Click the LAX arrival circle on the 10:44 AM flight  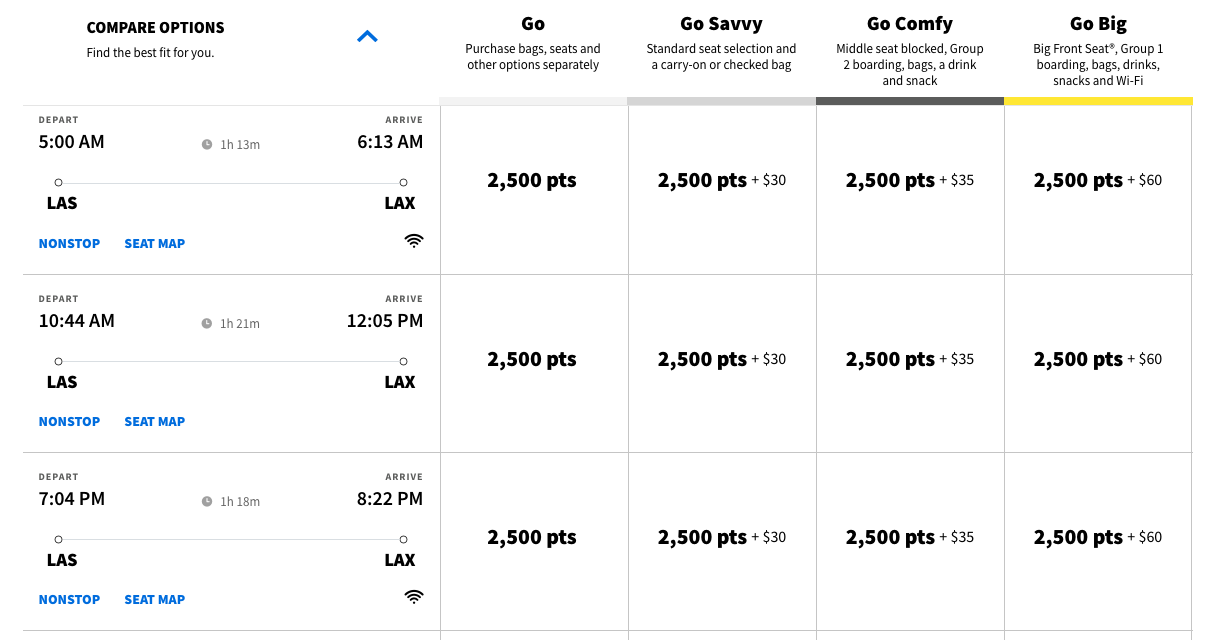coord(403,360)
